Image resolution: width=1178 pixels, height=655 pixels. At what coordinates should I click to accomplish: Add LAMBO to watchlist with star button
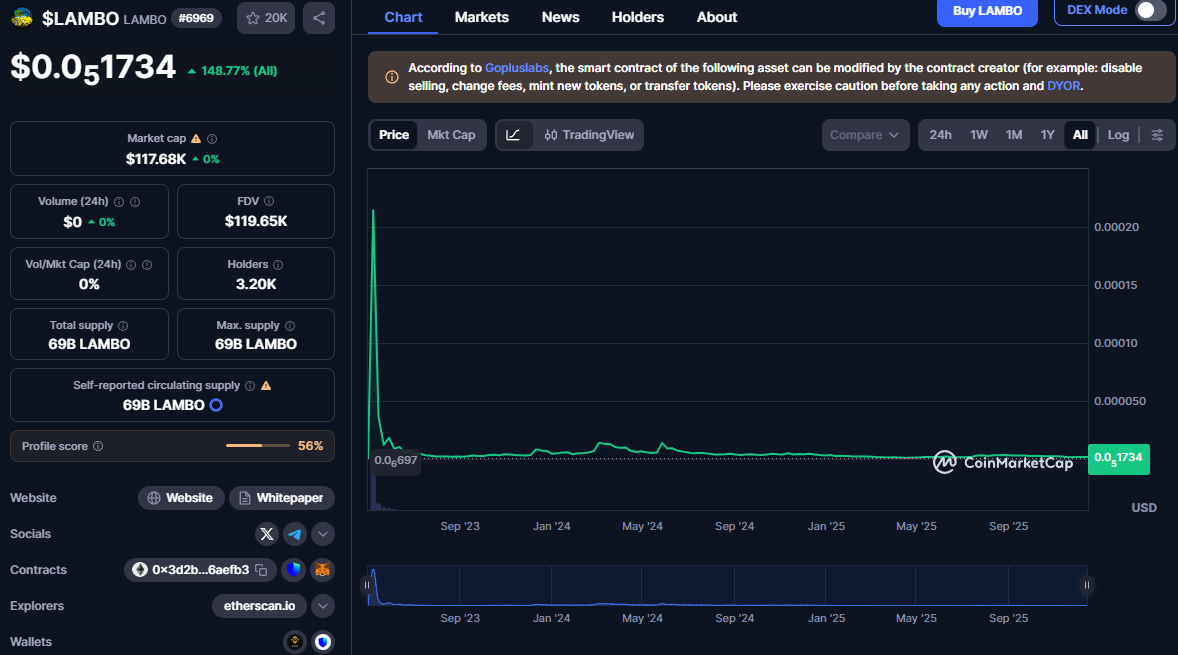click(265, 18)
